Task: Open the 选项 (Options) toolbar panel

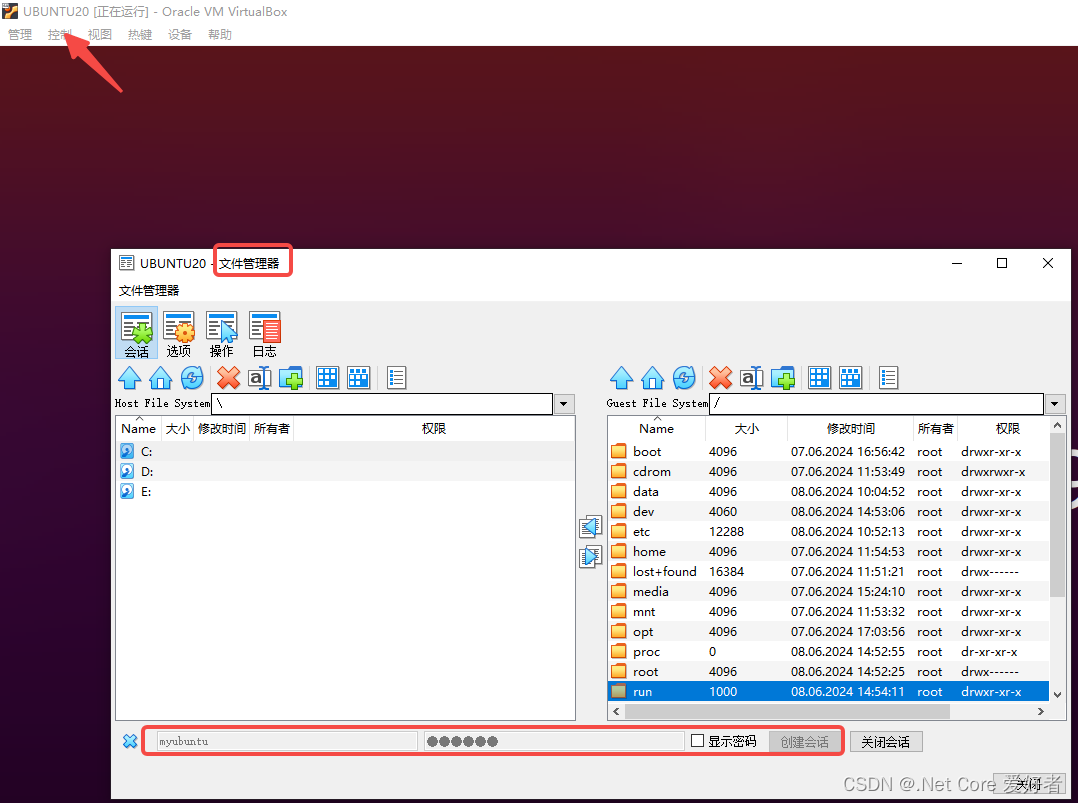Action: [x=179, y=333]
